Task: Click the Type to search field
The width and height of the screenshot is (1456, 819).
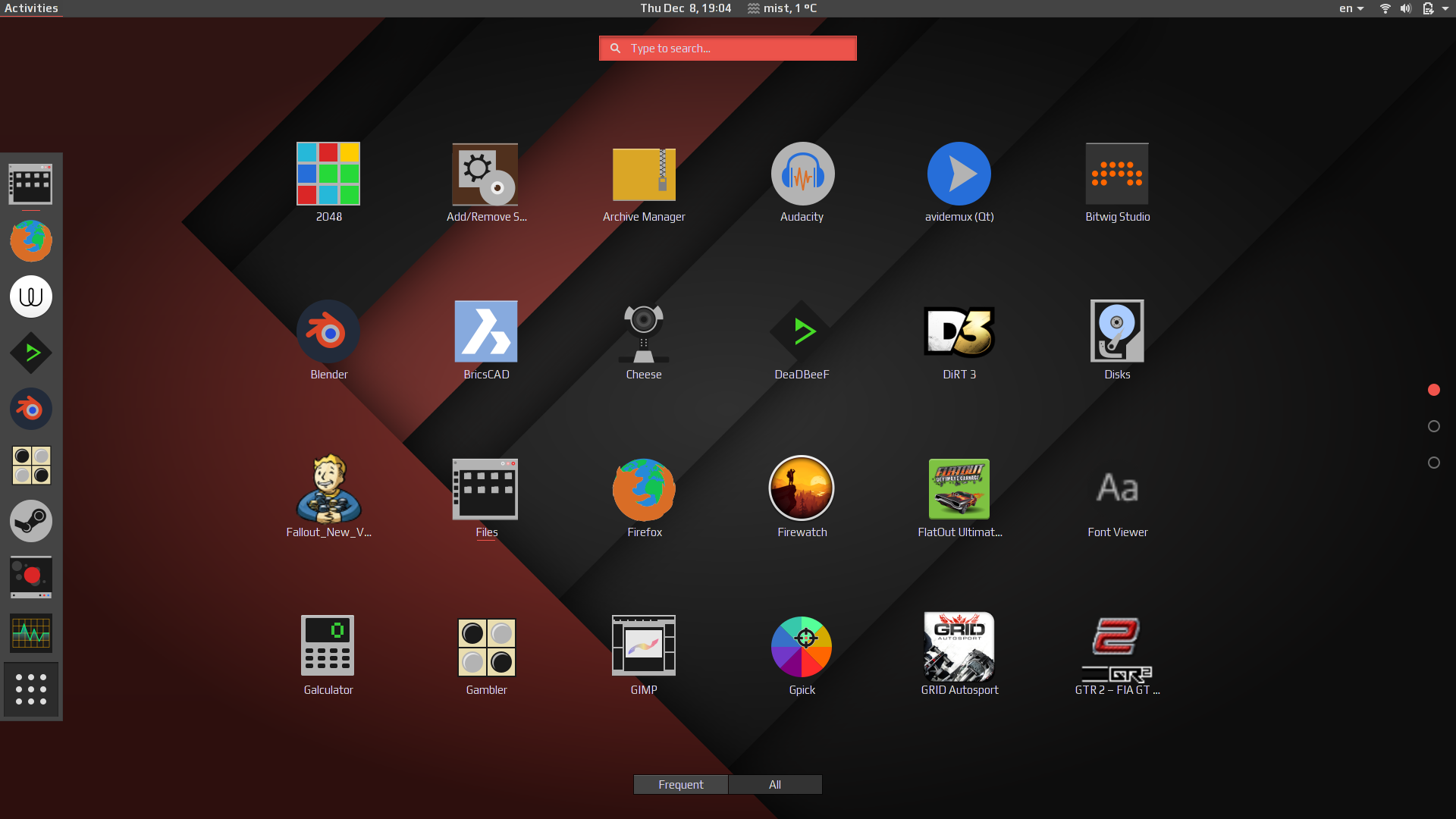Action: click(728, 48)
